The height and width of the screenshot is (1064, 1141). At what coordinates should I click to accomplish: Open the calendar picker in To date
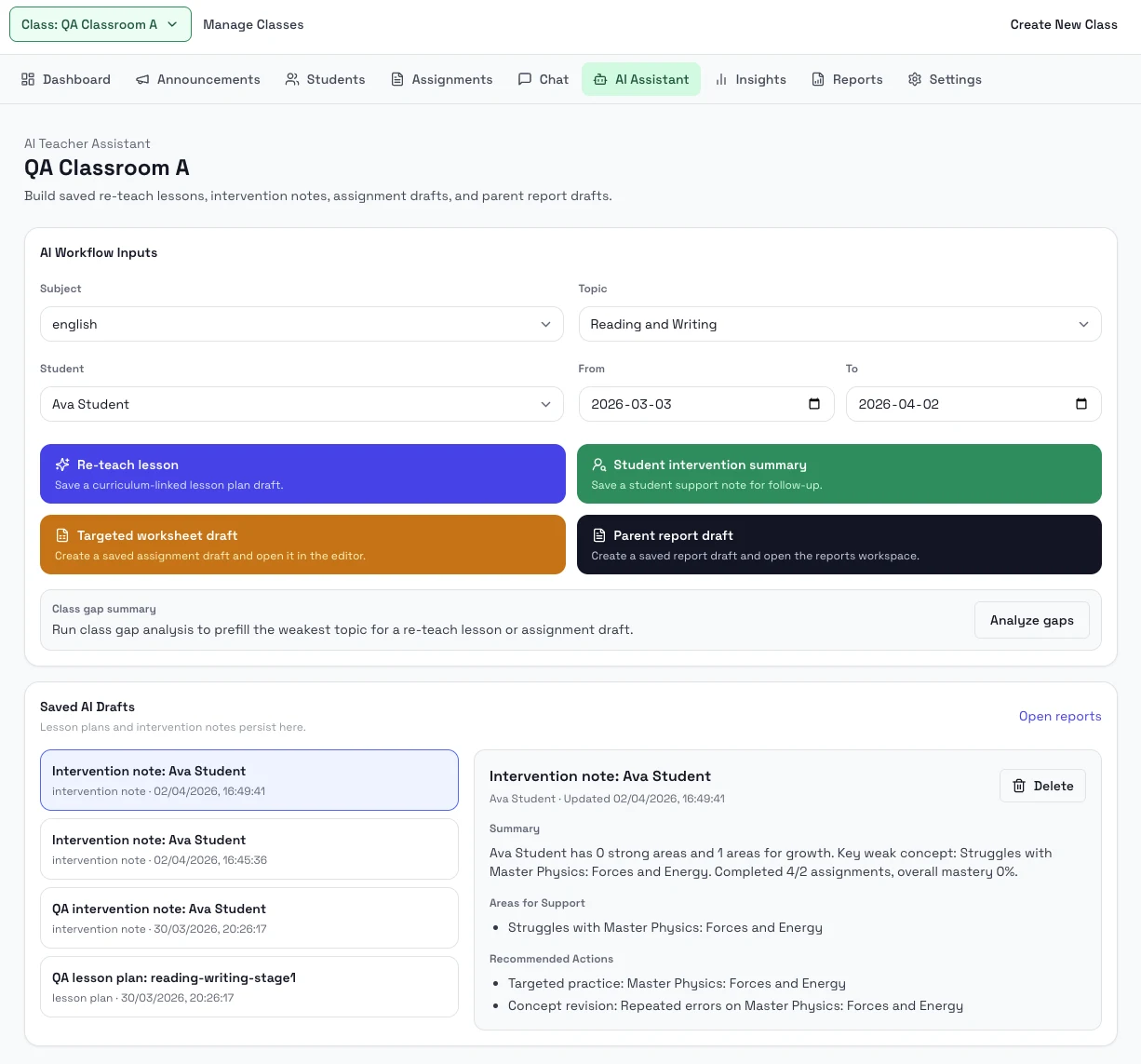(1081, 404)
